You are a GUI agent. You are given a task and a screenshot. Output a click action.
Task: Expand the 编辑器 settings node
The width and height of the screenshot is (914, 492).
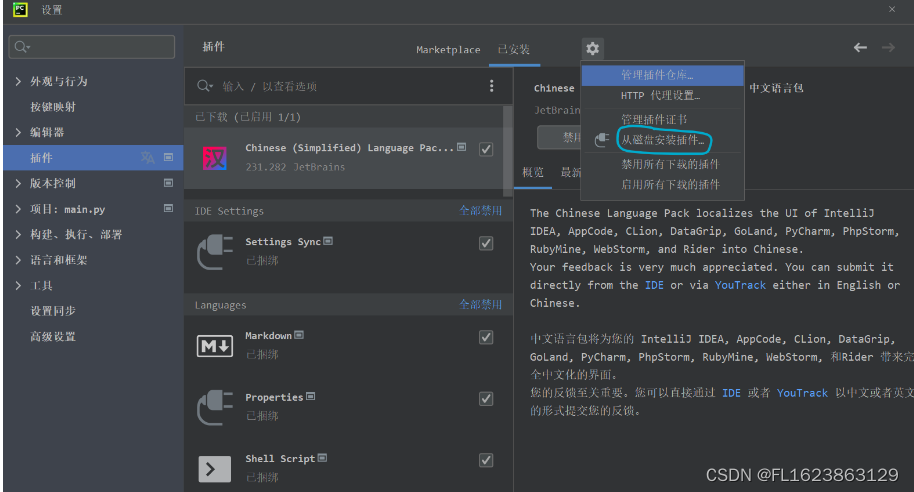(x=18, y=132)
